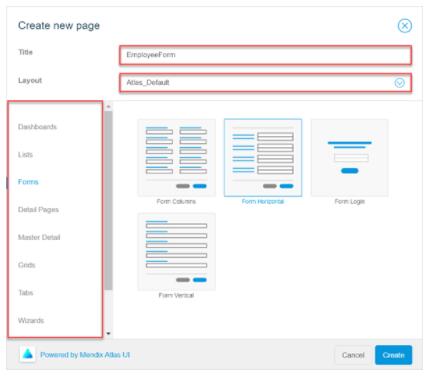Select the Forms category
Image resolution: width=428 pixels, height=376 pixels.
pyautogui.click(x=28, y=182)
